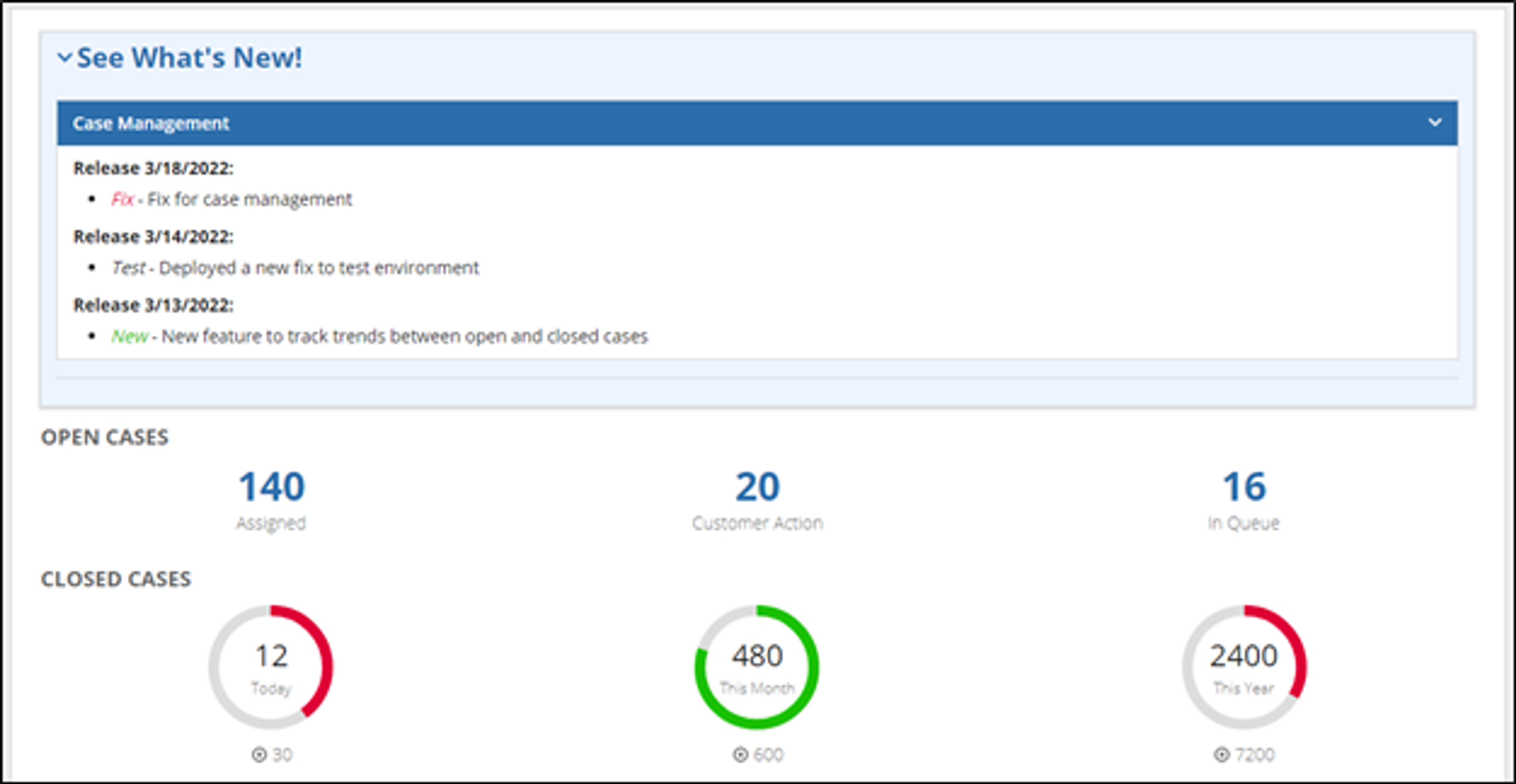Click the In Queue label

tap(1244, 523)
